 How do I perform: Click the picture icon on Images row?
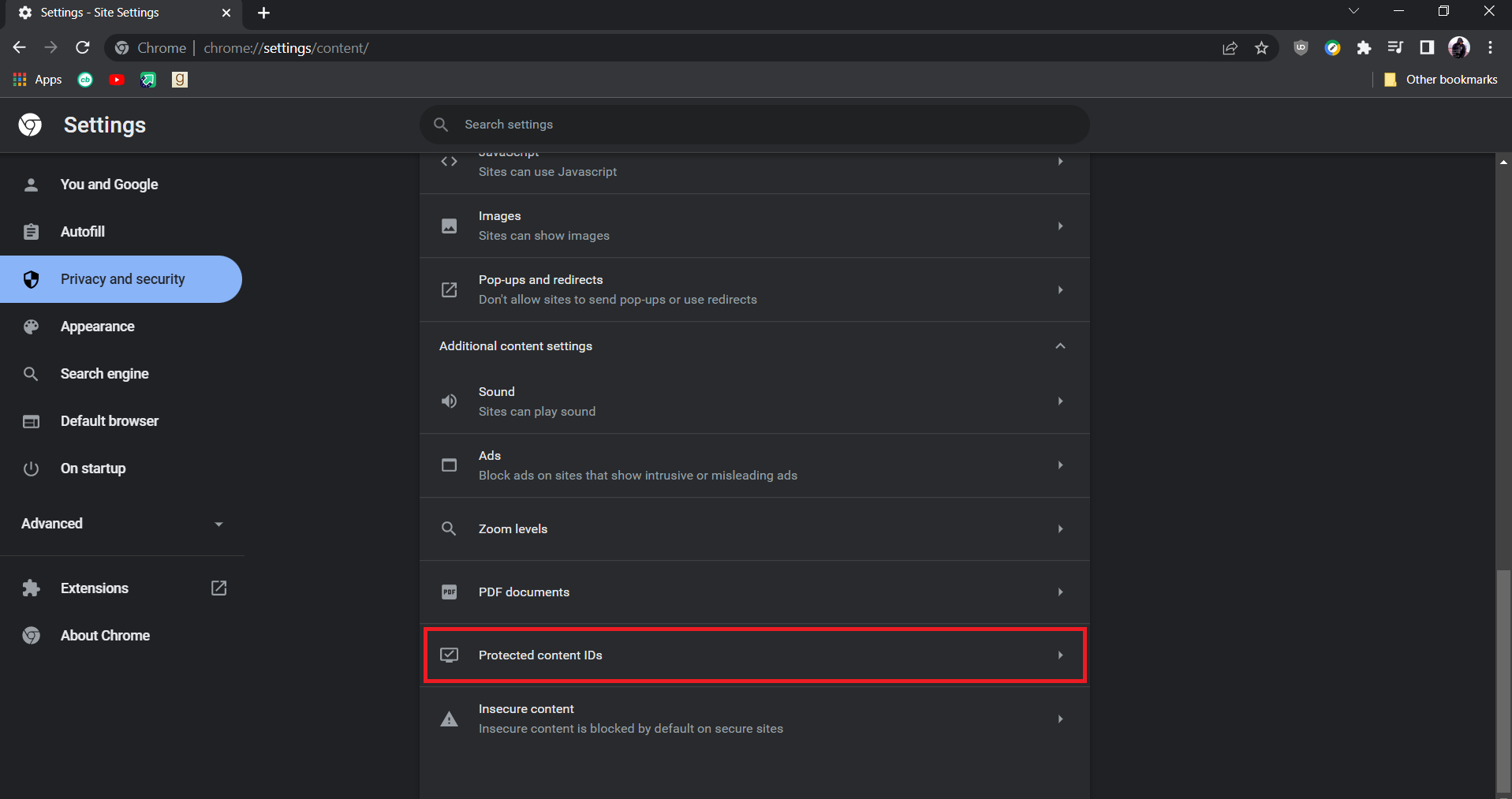click(449, 226)
